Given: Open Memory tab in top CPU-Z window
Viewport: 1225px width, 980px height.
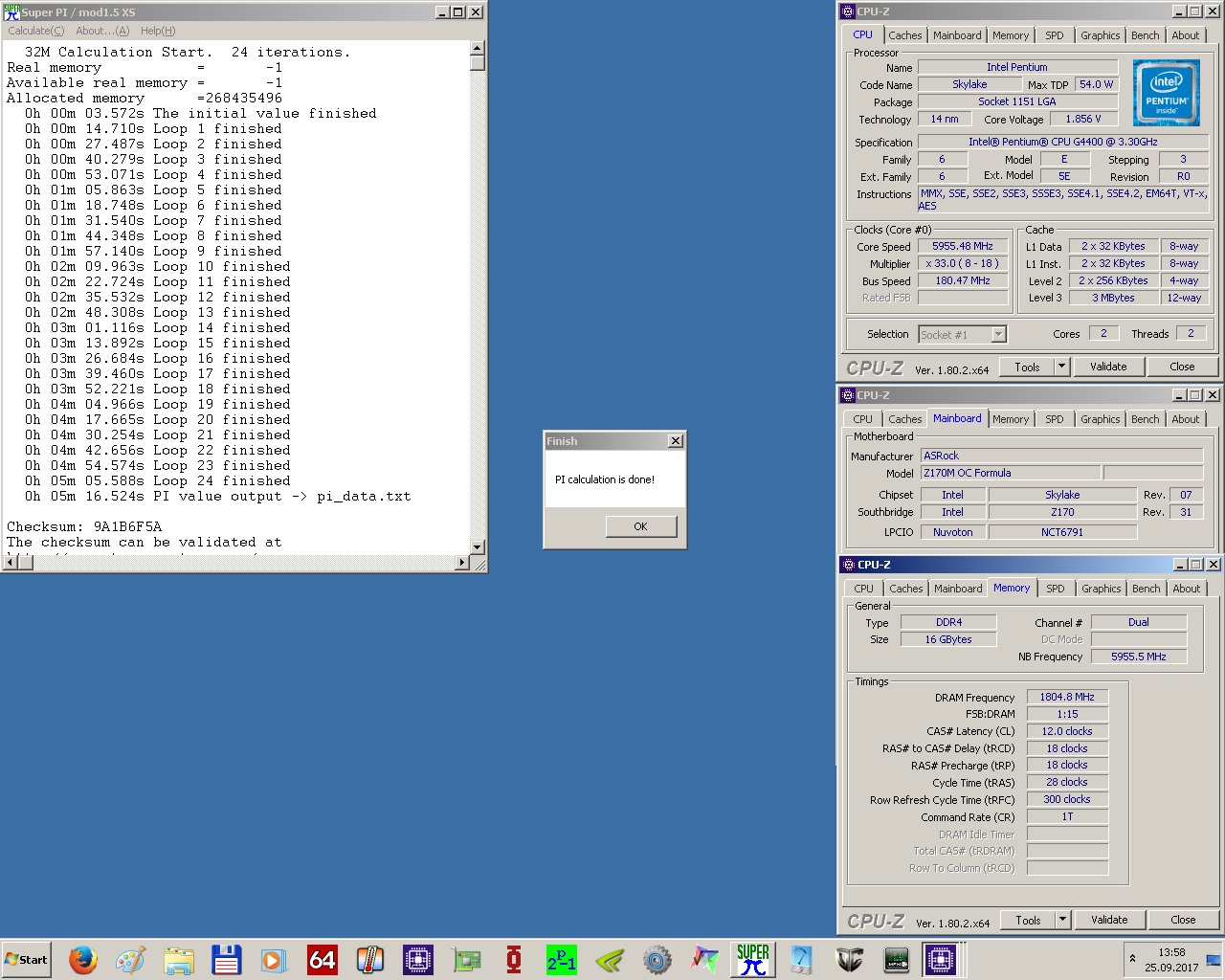Looking at the screenshot, I should click(1011, 35).
